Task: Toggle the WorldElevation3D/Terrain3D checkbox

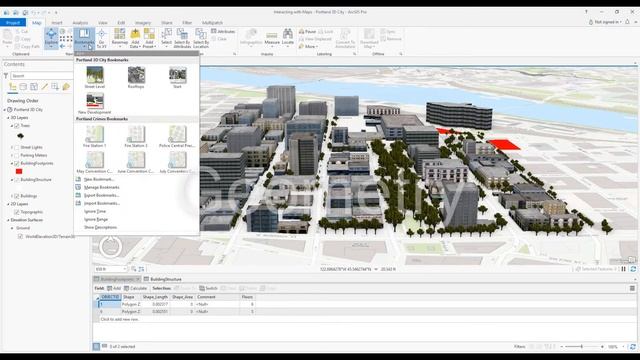Action: [20, 236]
